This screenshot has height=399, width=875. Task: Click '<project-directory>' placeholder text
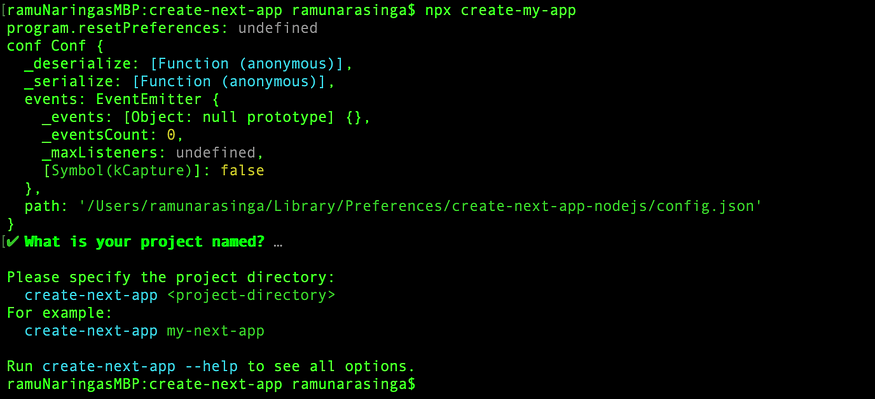pos(251,295)
